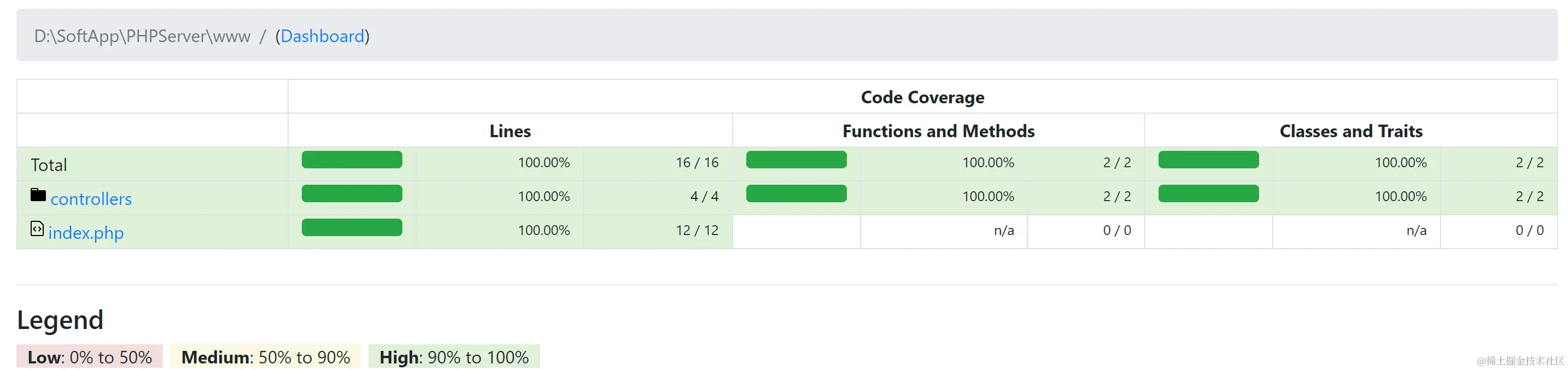This screenshot has height=370, width=1568.
Task: Click the Total Functions and Methods progress bar
Action: point(796,160)
